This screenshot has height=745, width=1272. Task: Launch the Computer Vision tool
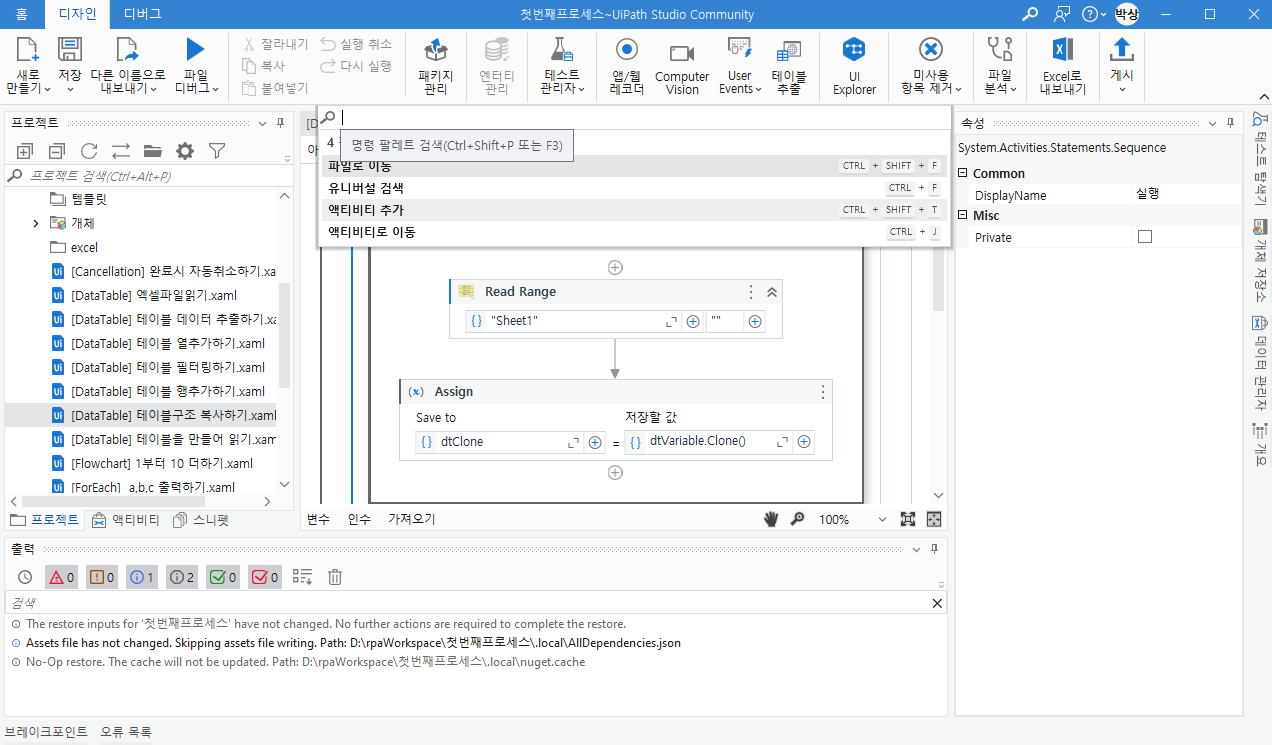click(x=682, y=53)
